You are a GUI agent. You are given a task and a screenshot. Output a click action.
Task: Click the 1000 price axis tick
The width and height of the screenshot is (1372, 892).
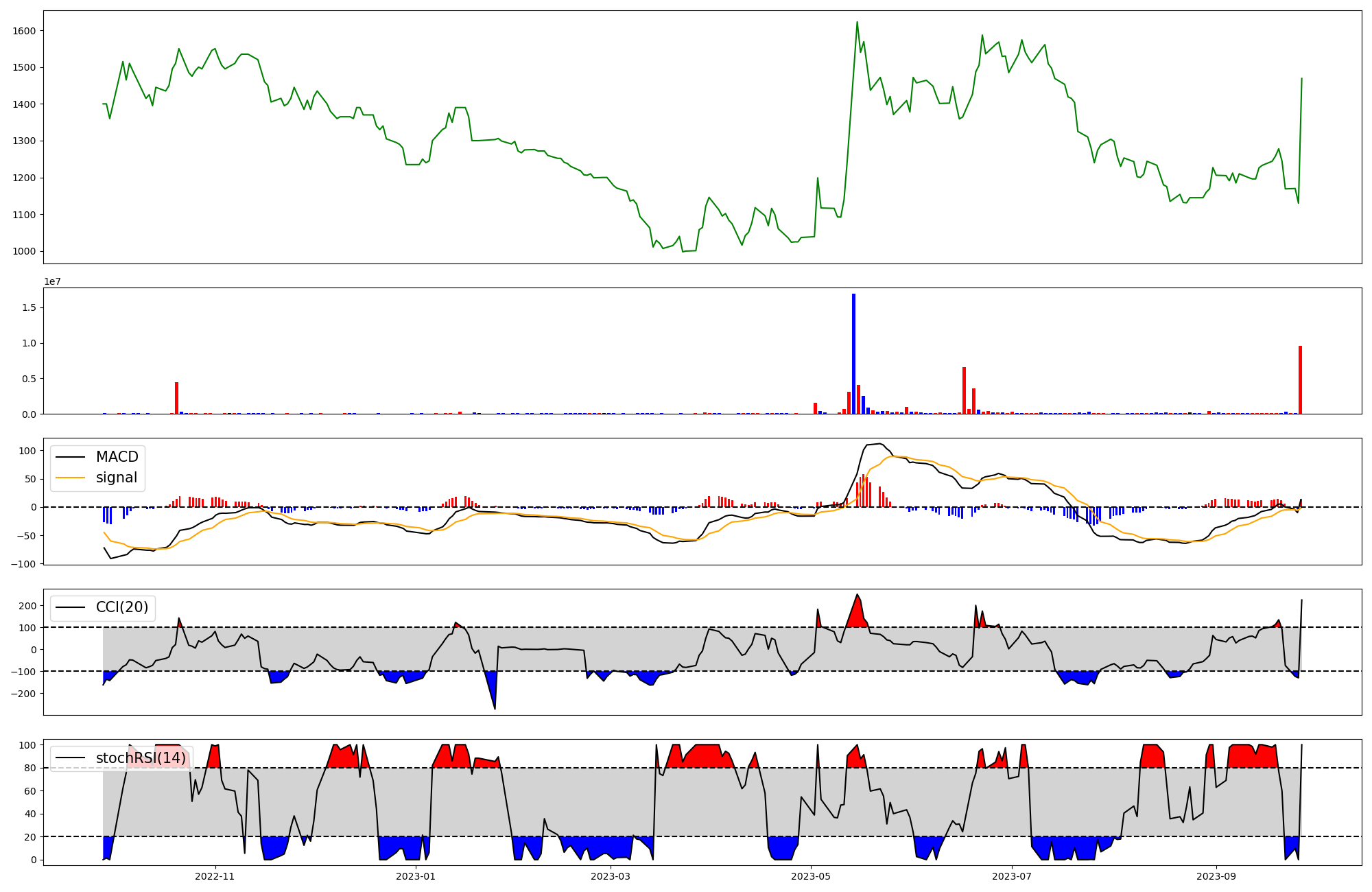[x=23, y=251]
